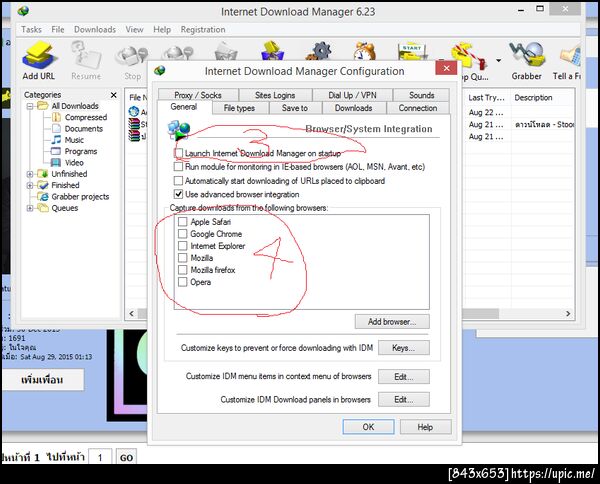600x484 pixels.
Task: Switch to the Downloads tab in Configuration
Action: [x=354, y=108]
